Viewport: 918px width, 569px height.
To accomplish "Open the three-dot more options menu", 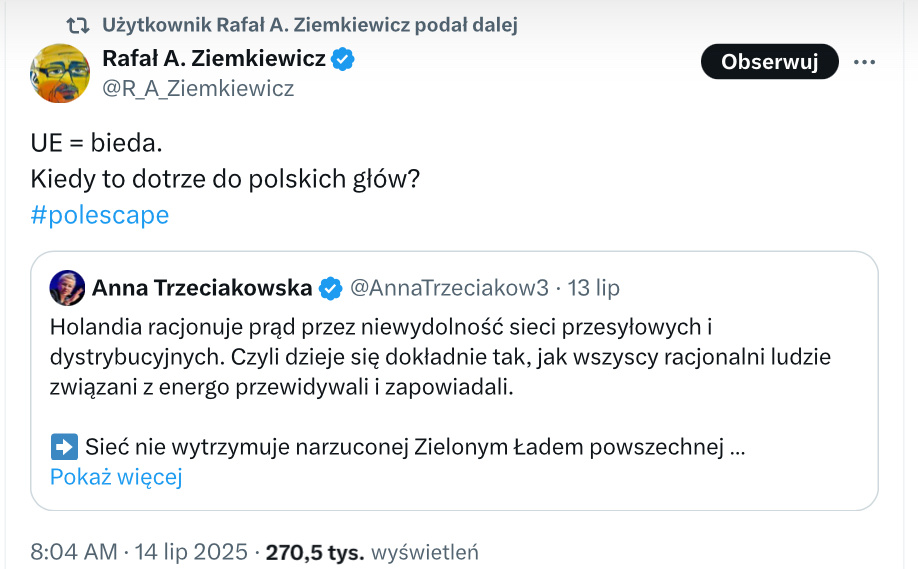I will (x=864, y=62).
